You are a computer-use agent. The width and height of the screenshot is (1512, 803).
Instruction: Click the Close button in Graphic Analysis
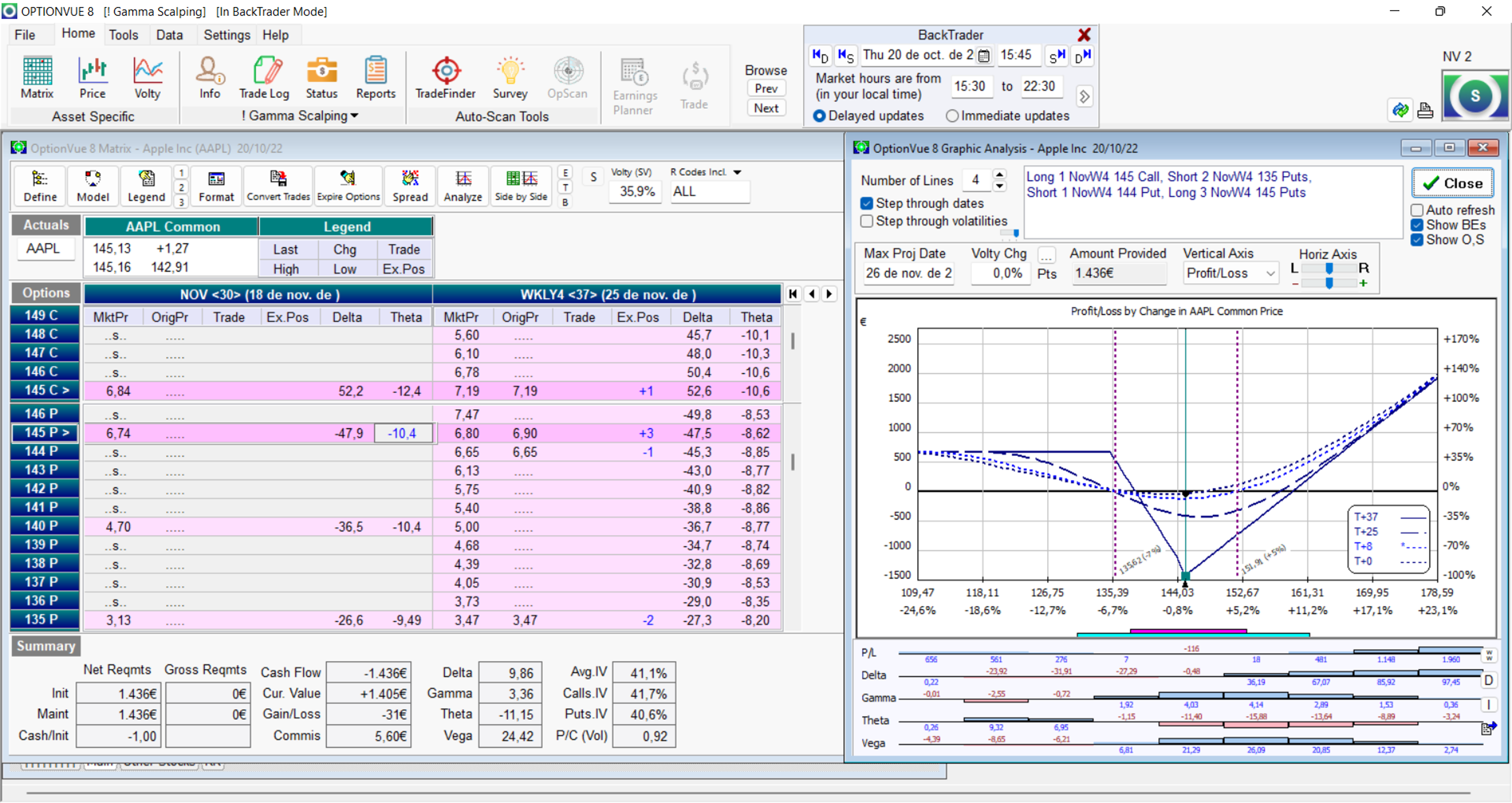pyautogui.click(x=1452, y=184)
